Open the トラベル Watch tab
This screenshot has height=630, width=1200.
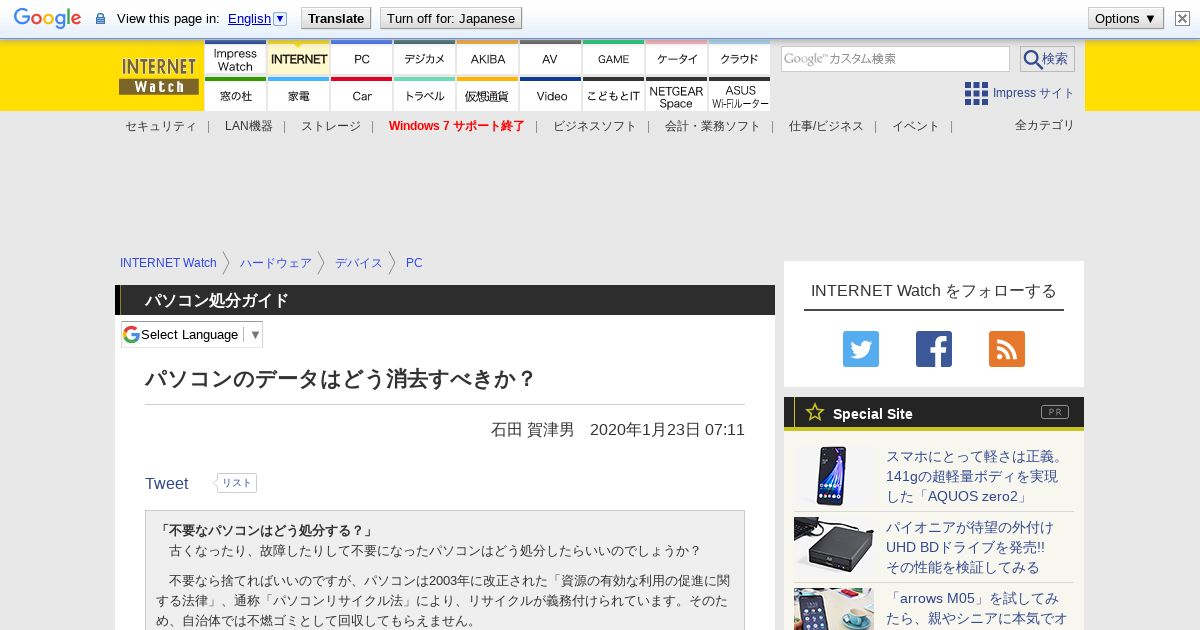click(x=425, y=95)
